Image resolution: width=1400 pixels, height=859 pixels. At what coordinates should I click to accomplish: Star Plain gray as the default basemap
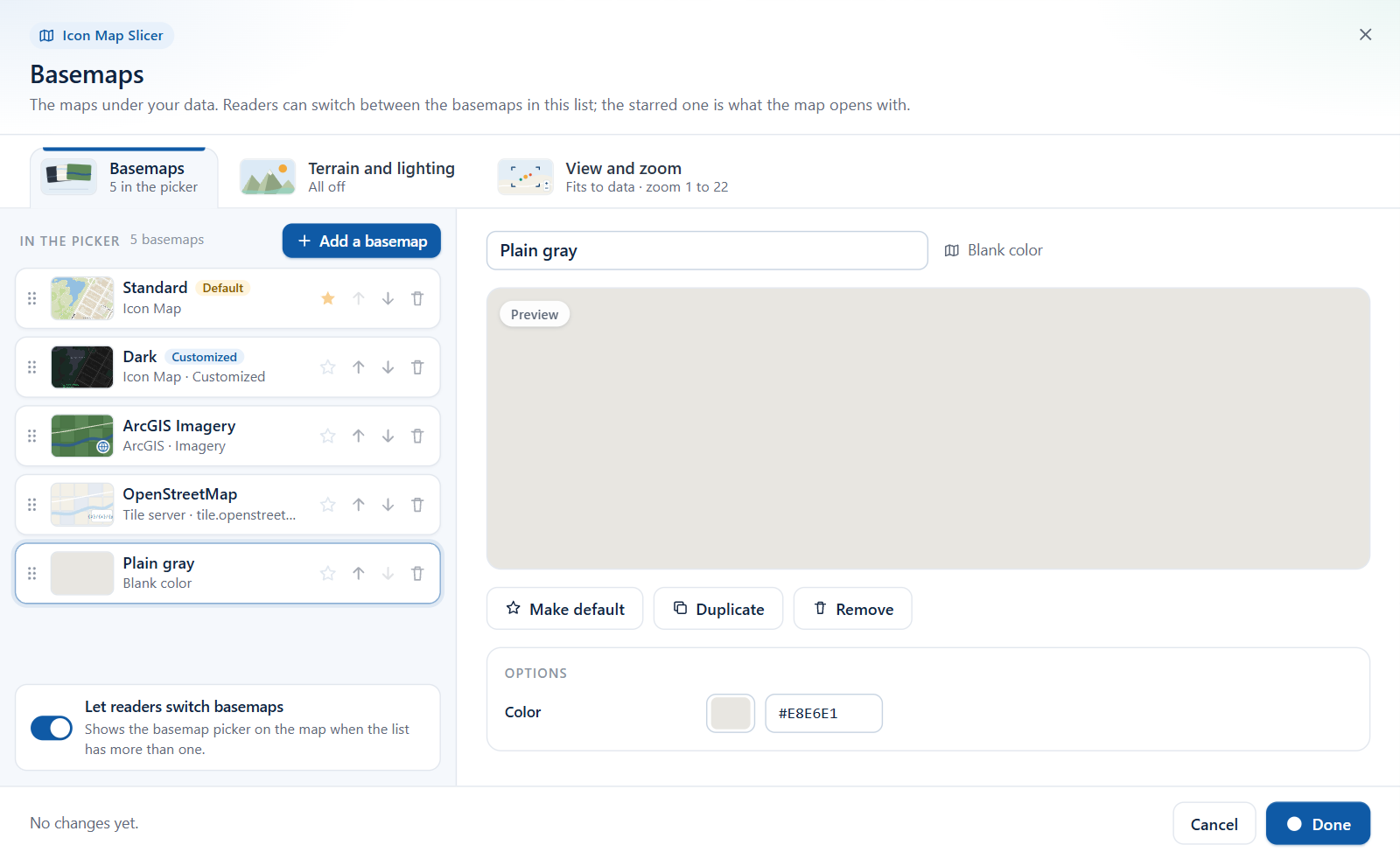tap(328, 573)
